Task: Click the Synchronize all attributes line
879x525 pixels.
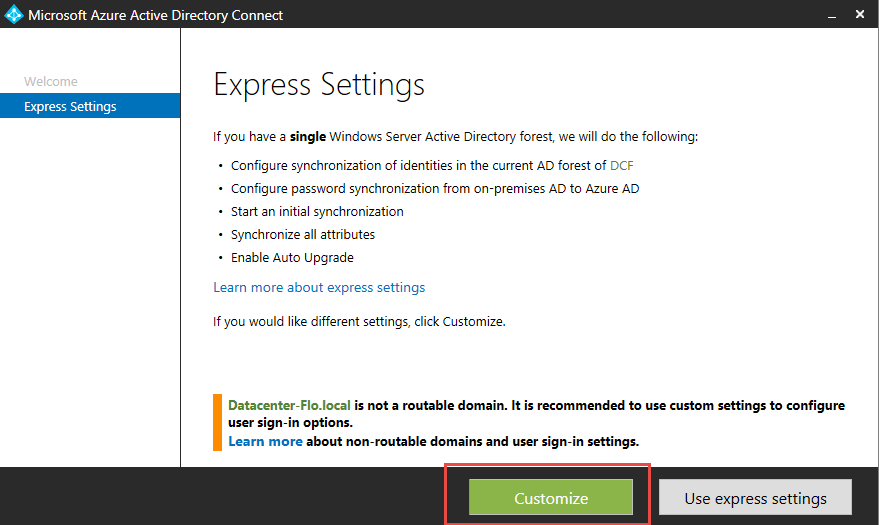Action: 303,235
